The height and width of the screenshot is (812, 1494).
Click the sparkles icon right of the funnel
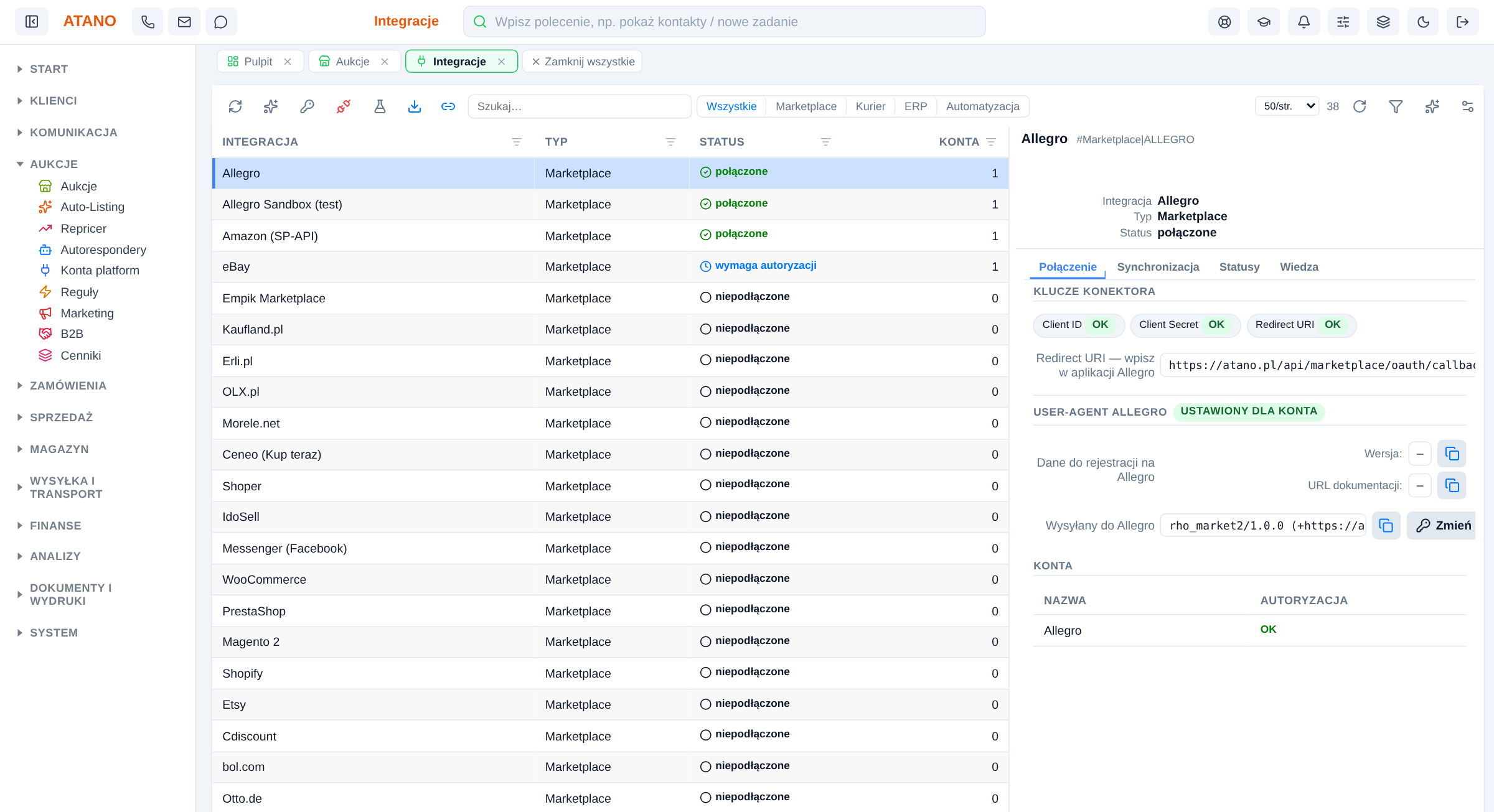click(1432, 106)
